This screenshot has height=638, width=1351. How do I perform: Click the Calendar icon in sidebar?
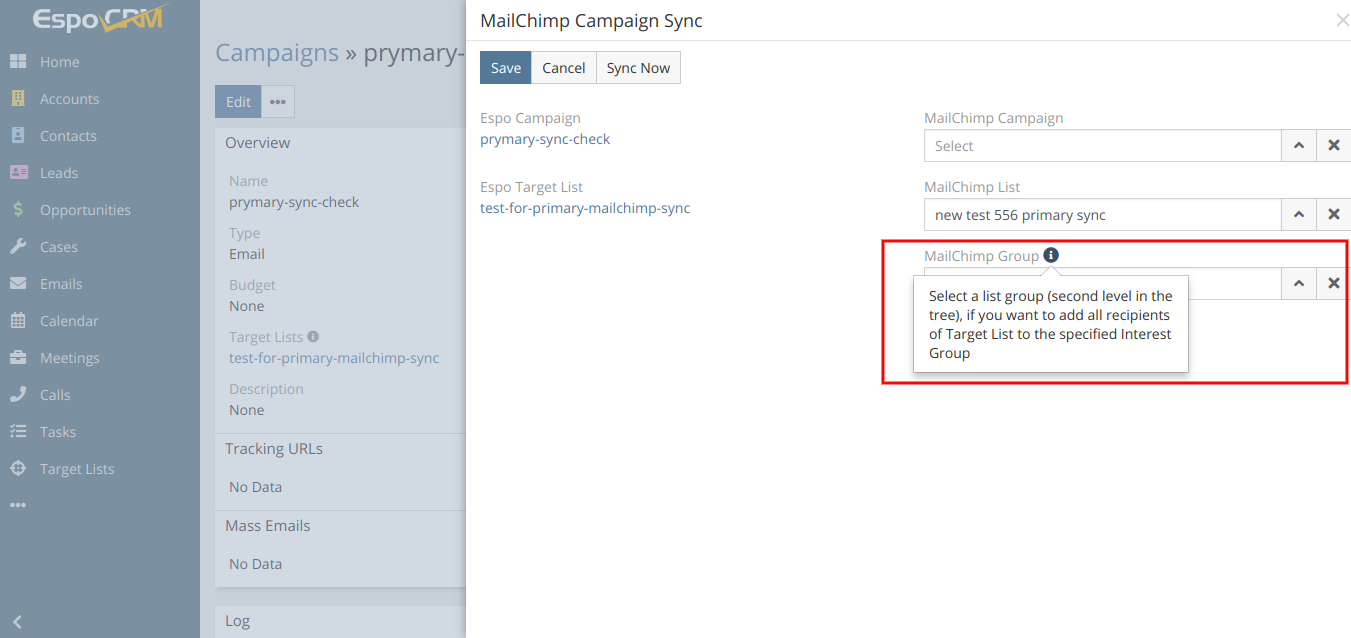point(18,321)
